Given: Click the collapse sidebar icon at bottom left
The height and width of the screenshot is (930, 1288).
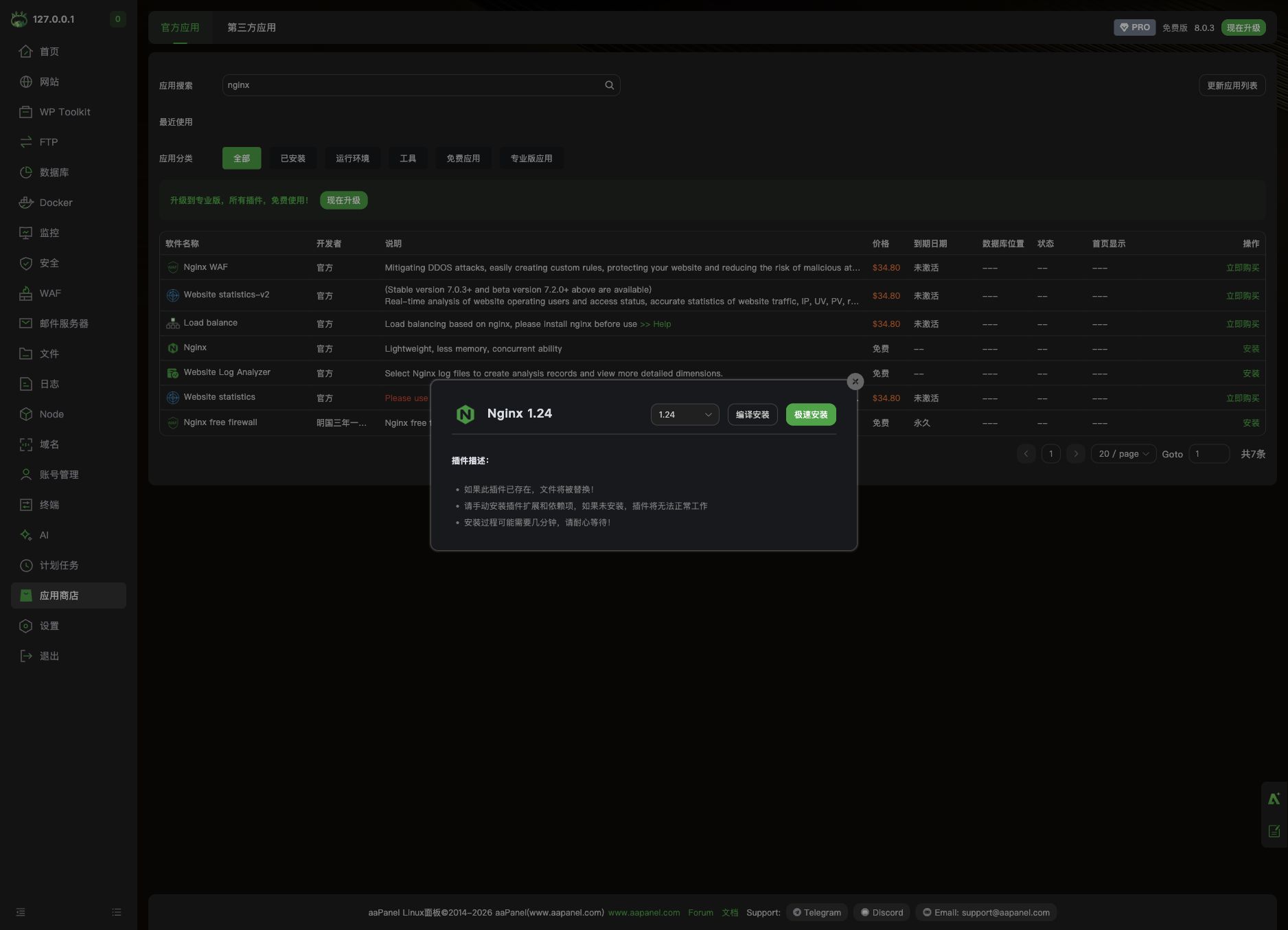Looking at the screenshot, I should (x=21, y=912).
